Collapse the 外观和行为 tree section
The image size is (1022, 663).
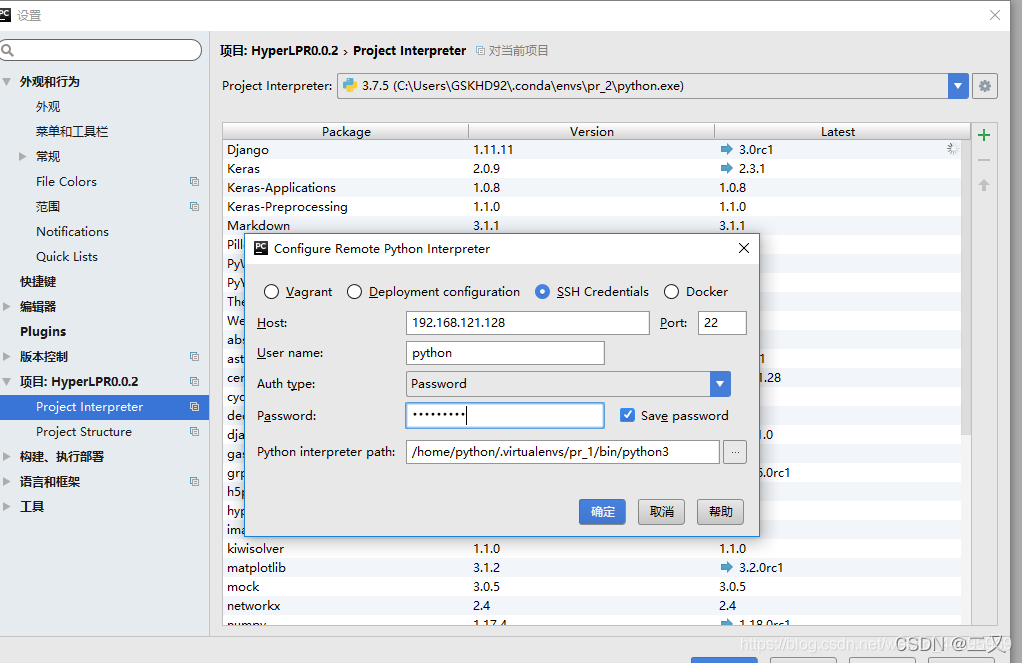click(7, 81)
